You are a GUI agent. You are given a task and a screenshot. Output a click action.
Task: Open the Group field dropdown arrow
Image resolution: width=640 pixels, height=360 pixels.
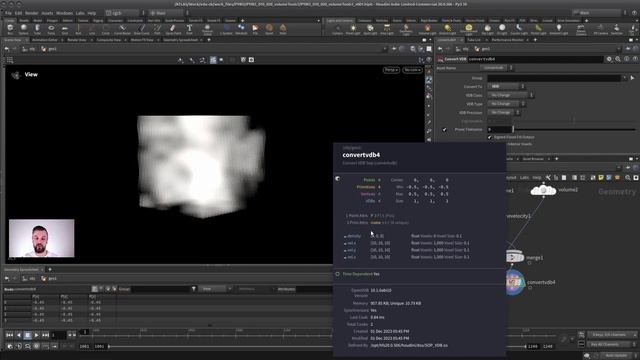coord(624,78)
